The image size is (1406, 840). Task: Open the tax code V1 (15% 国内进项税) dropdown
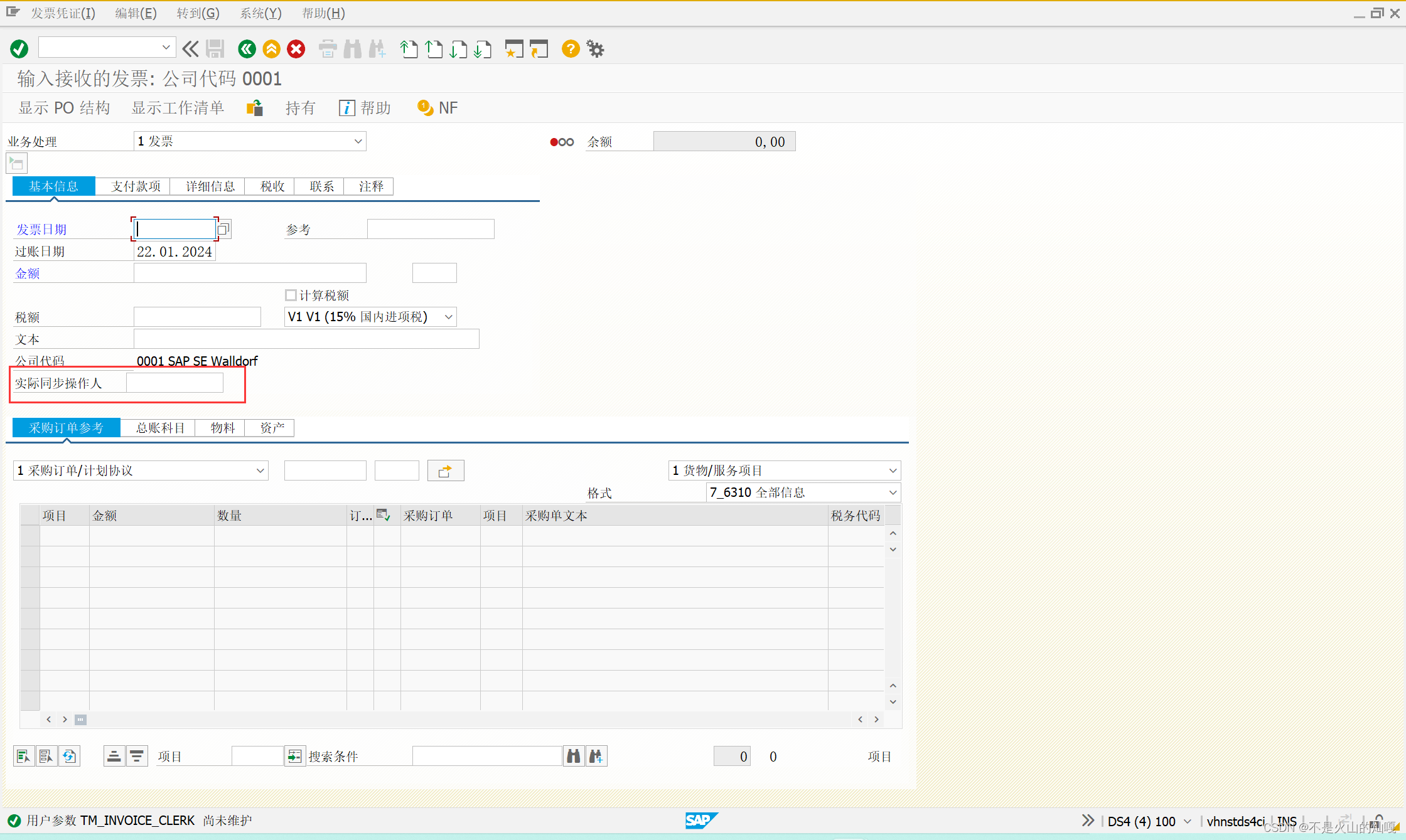coord(370,317)
